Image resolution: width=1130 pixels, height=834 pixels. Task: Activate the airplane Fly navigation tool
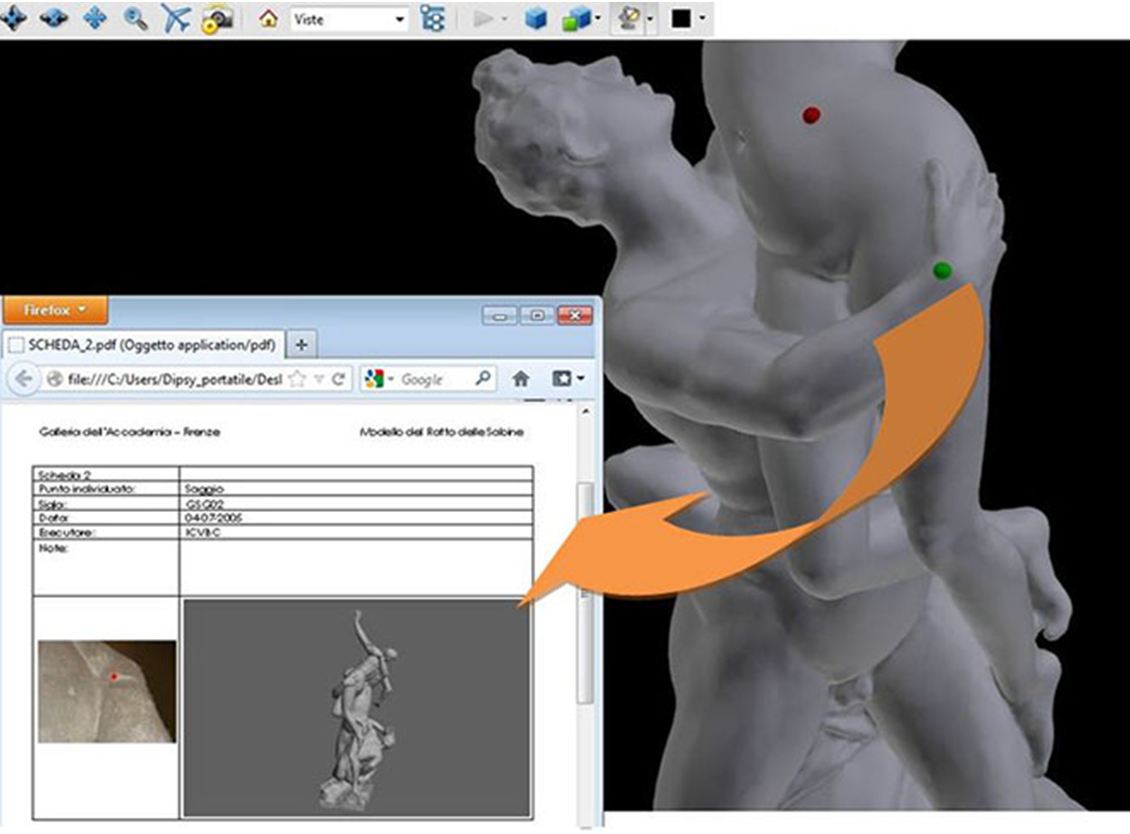tap(176, 19)
